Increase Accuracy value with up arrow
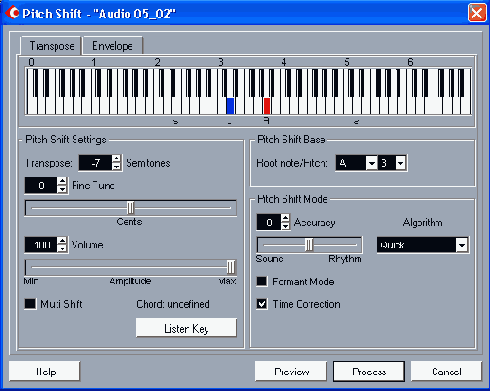This screenshot has height=391, width=490. click(285, 218)
